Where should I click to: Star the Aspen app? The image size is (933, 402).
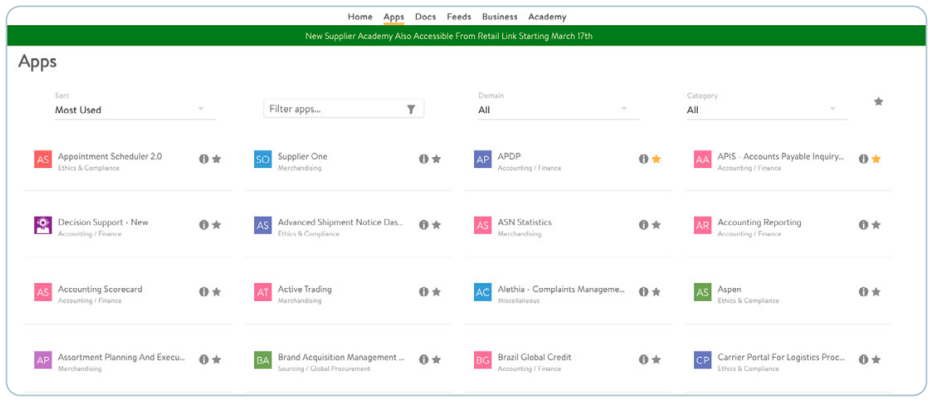[876, 292]
